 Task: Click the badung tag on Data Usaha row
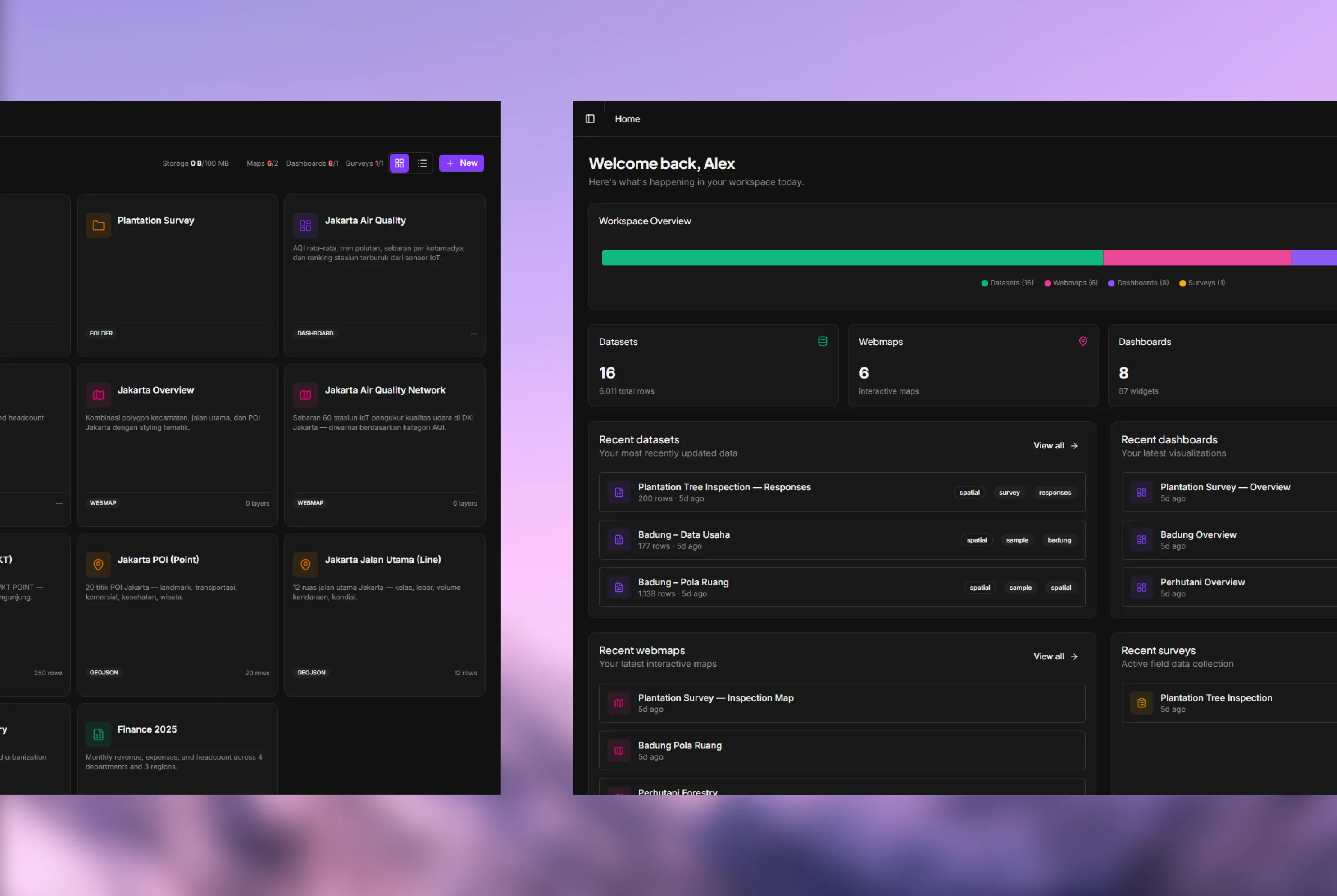click(x=1059, y=540)
